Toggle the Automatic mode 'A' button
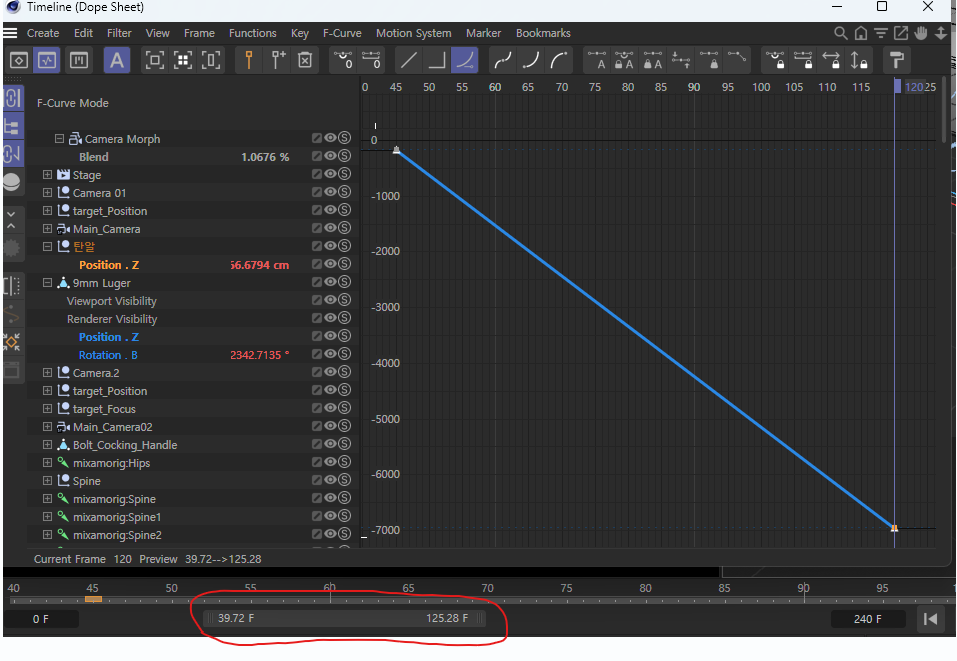 point(117,60)
